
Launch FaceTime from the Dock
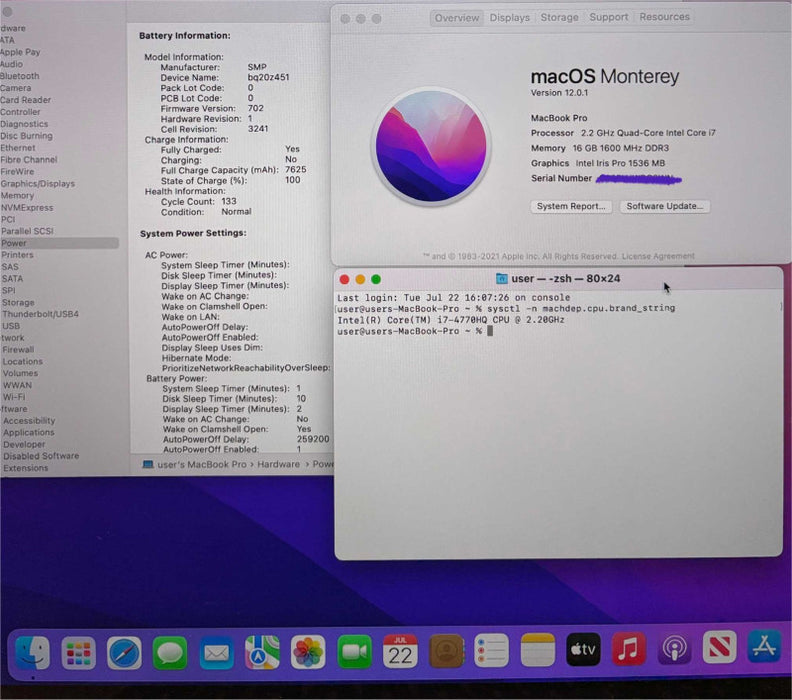(354, 652)
